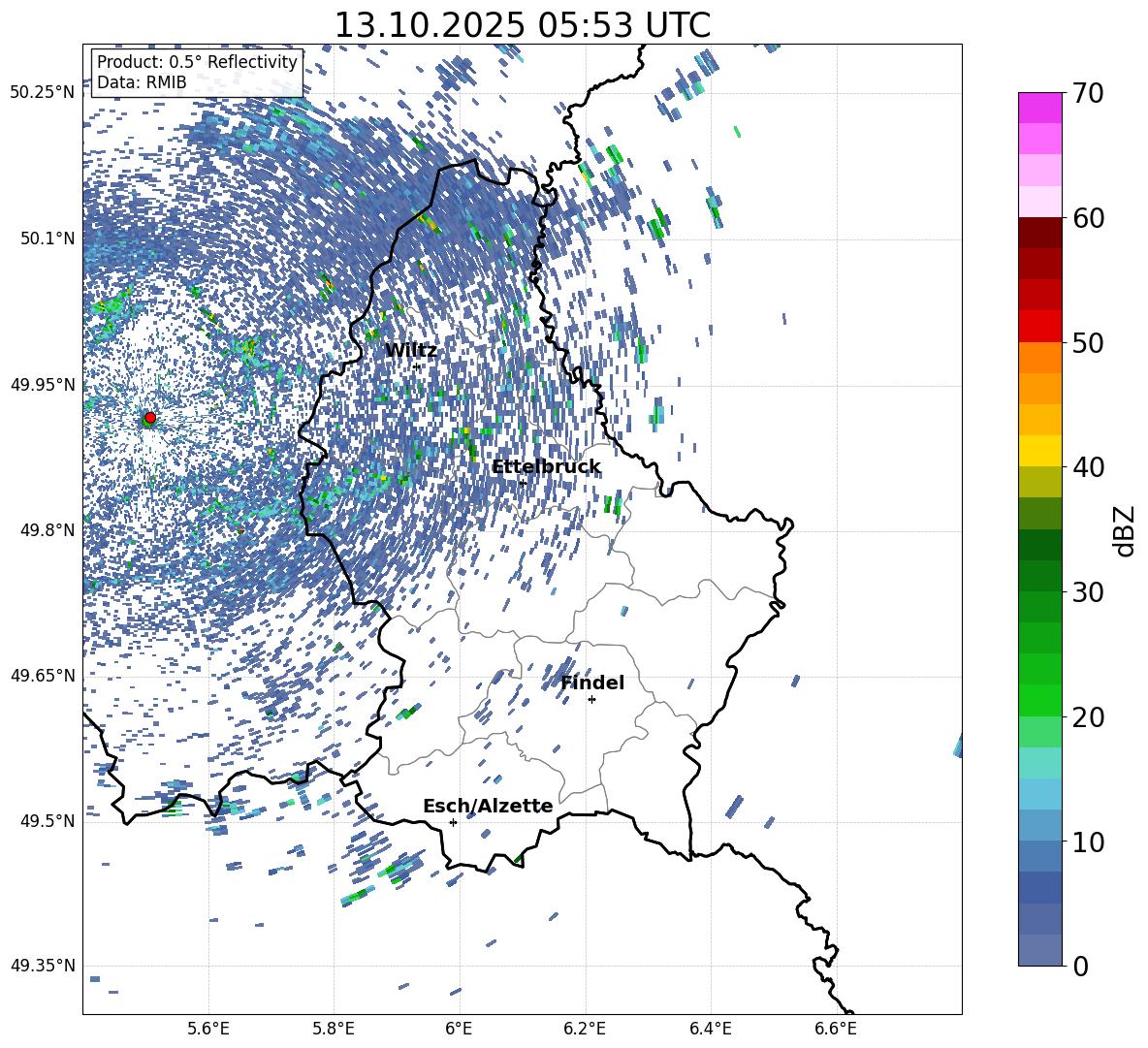Screen dimensions: 1148x1048
Task: Click the 'Data: RMIB' text
Action: click(x=142, y=82)
